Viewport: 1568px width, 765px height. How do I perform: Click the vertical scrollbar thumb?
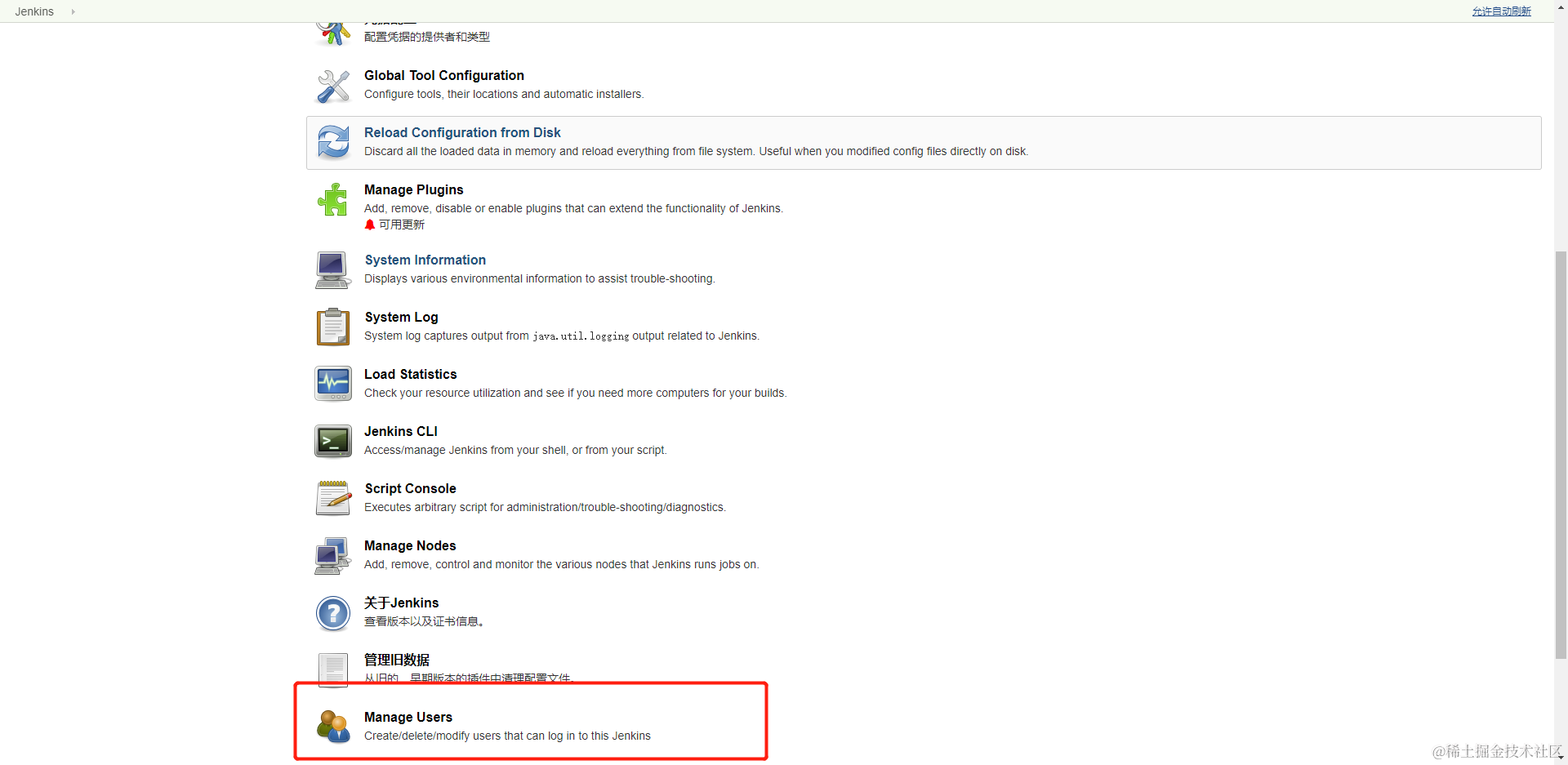click(x=1561, y=455)
